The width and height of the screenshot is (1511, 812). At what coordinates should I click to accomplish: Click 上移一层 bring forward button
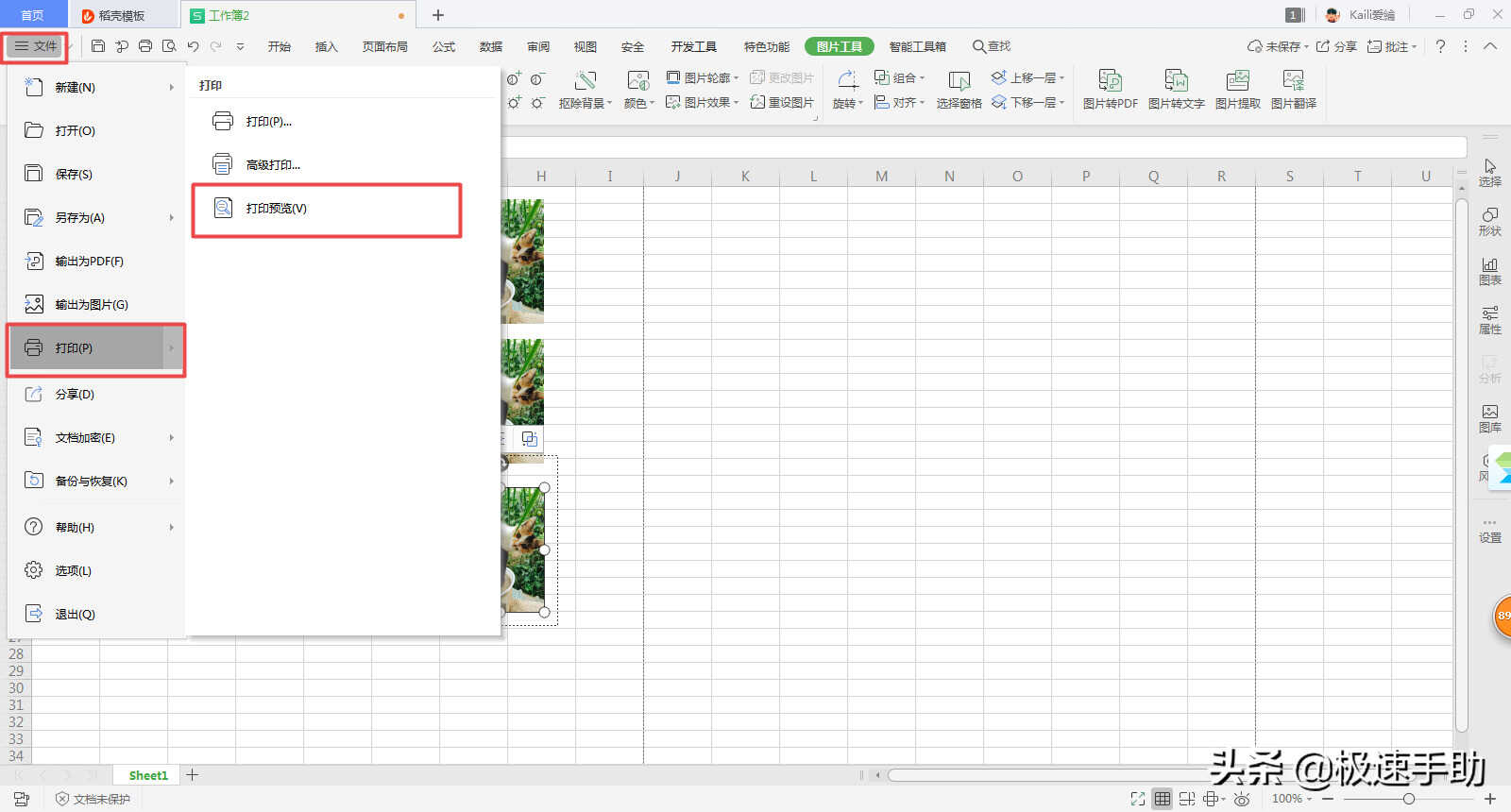[x=1027, y=77]
